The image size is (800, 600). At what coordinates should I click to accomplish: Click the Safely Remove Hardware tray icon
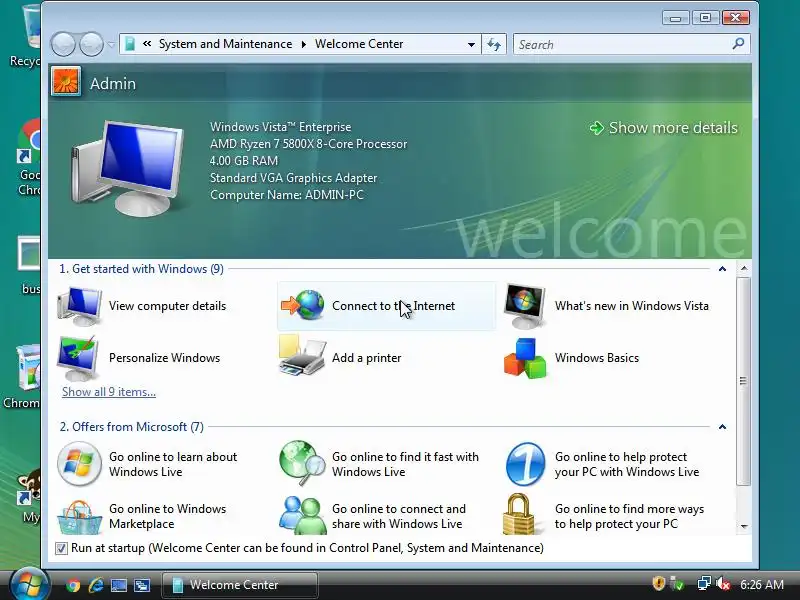point(678,584)
